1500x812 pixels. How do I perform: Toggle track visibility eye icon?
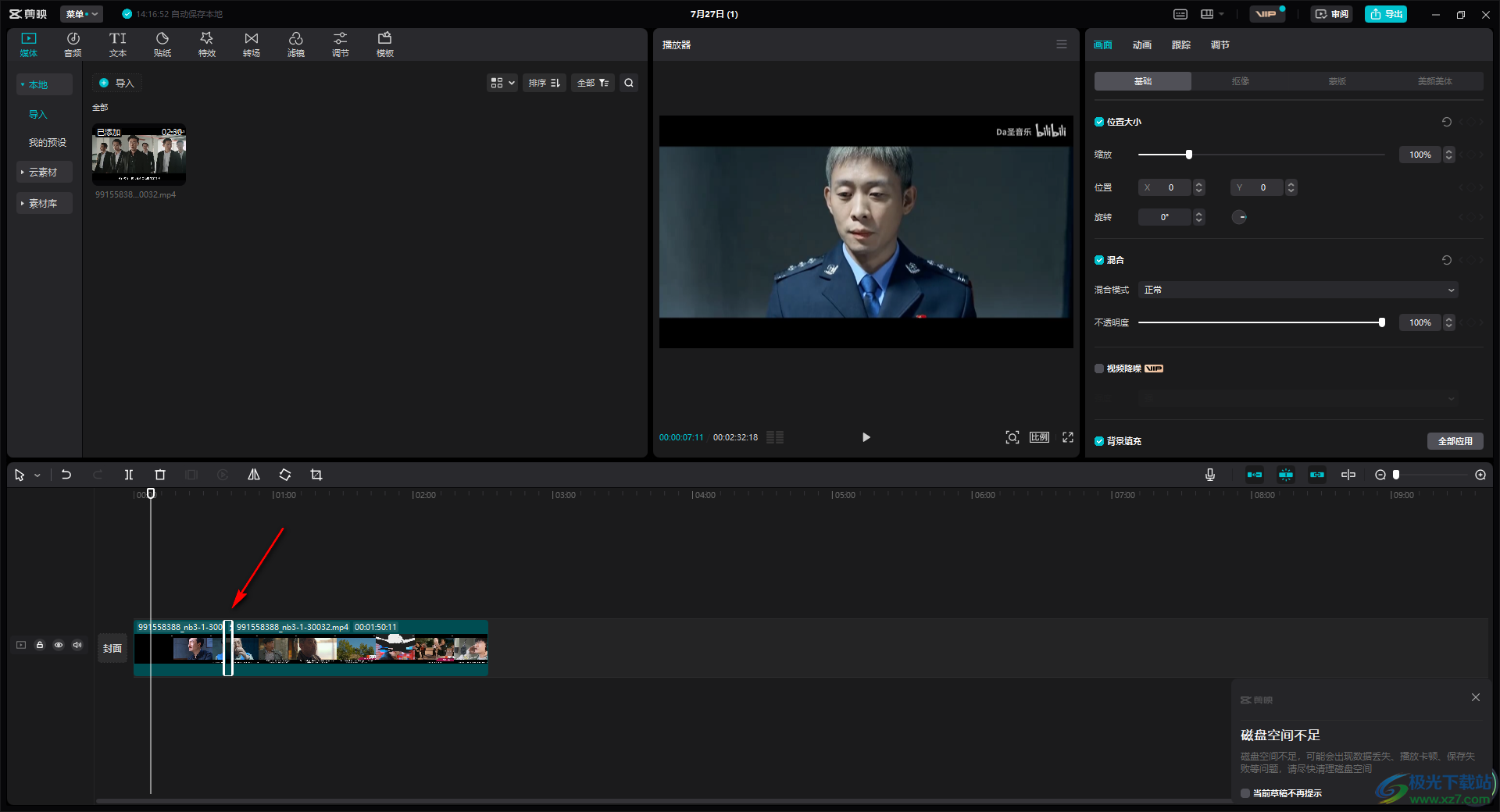[59, 645]
